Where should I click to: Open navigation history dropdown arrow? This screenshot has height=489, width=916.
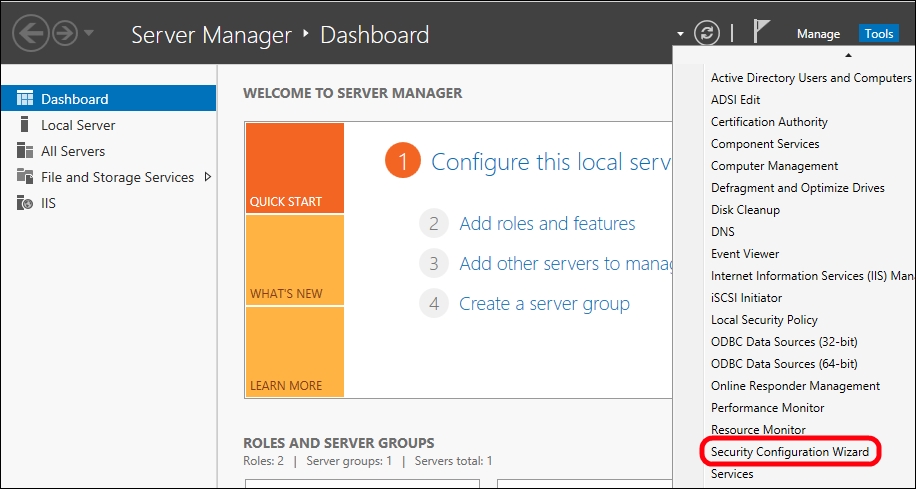click(90, 34)
